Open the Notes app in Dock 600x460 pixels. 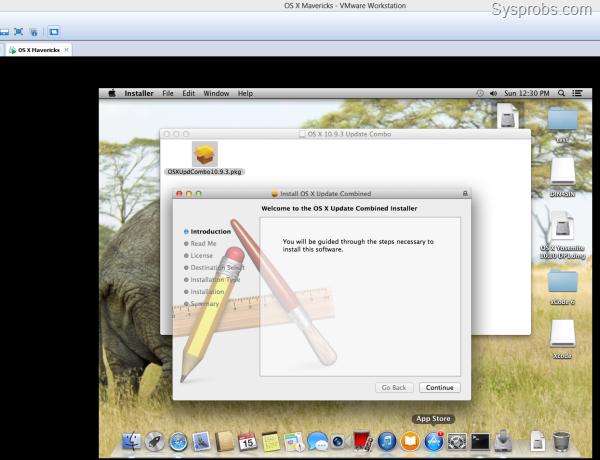click(271, 442)
